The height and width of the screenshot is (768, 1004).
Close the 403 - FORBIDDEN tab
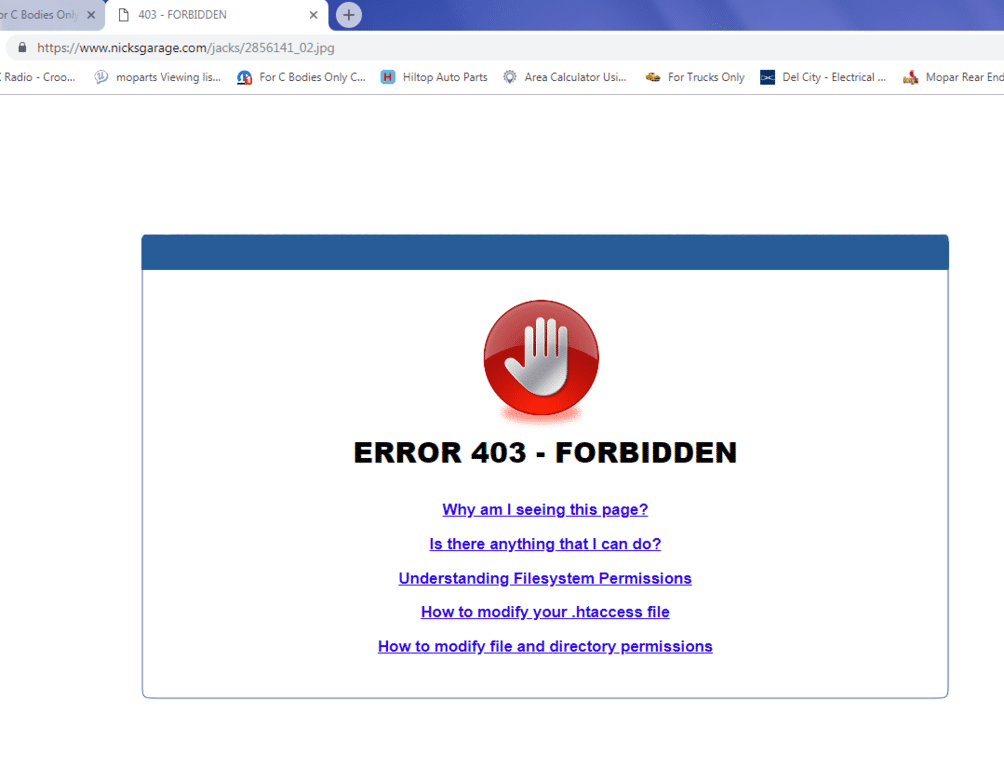coord(313,15)
